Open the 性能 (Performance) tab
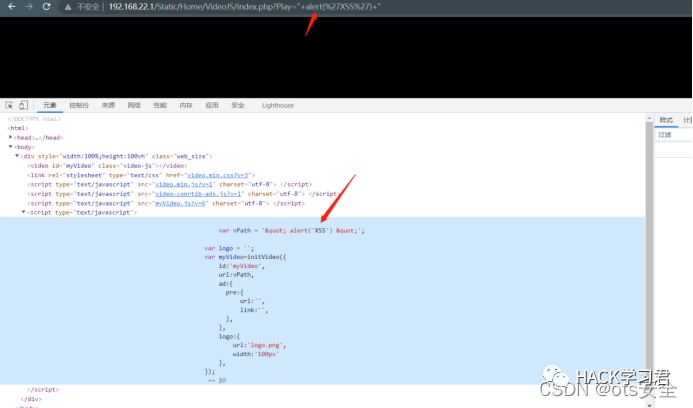 [160, 105]
